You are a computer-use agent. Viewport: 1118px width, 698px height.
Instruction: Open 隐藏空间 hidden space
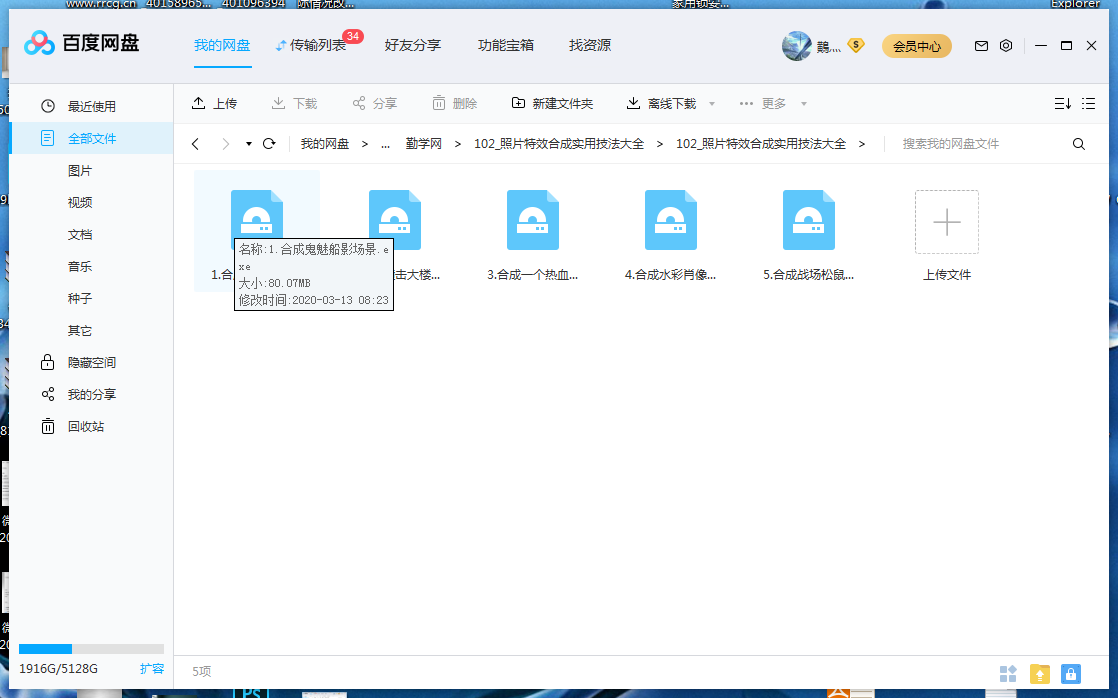[x=91, y=362]
